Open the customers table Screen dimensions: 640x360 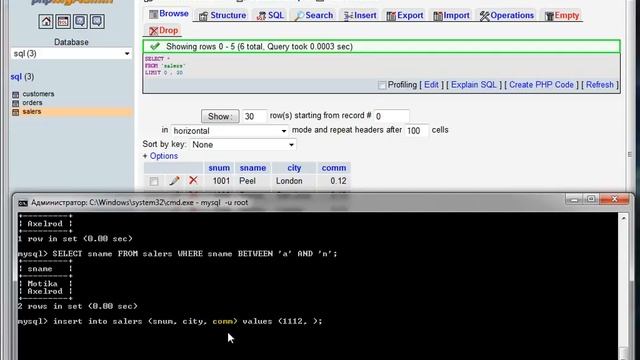(38, 94)
